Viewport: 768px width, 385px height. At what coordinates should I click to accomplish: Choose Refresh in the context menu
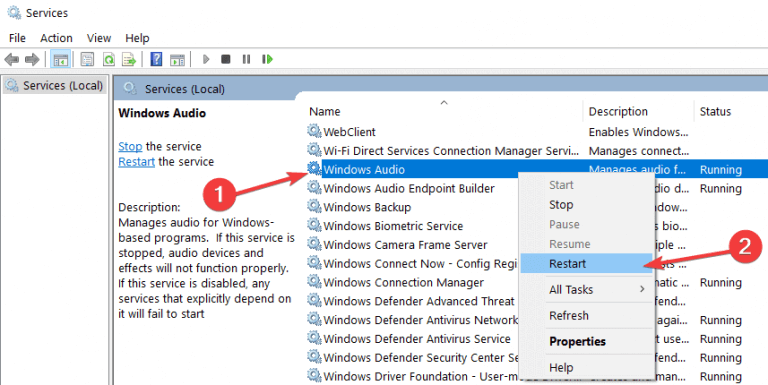coord(586,316)
